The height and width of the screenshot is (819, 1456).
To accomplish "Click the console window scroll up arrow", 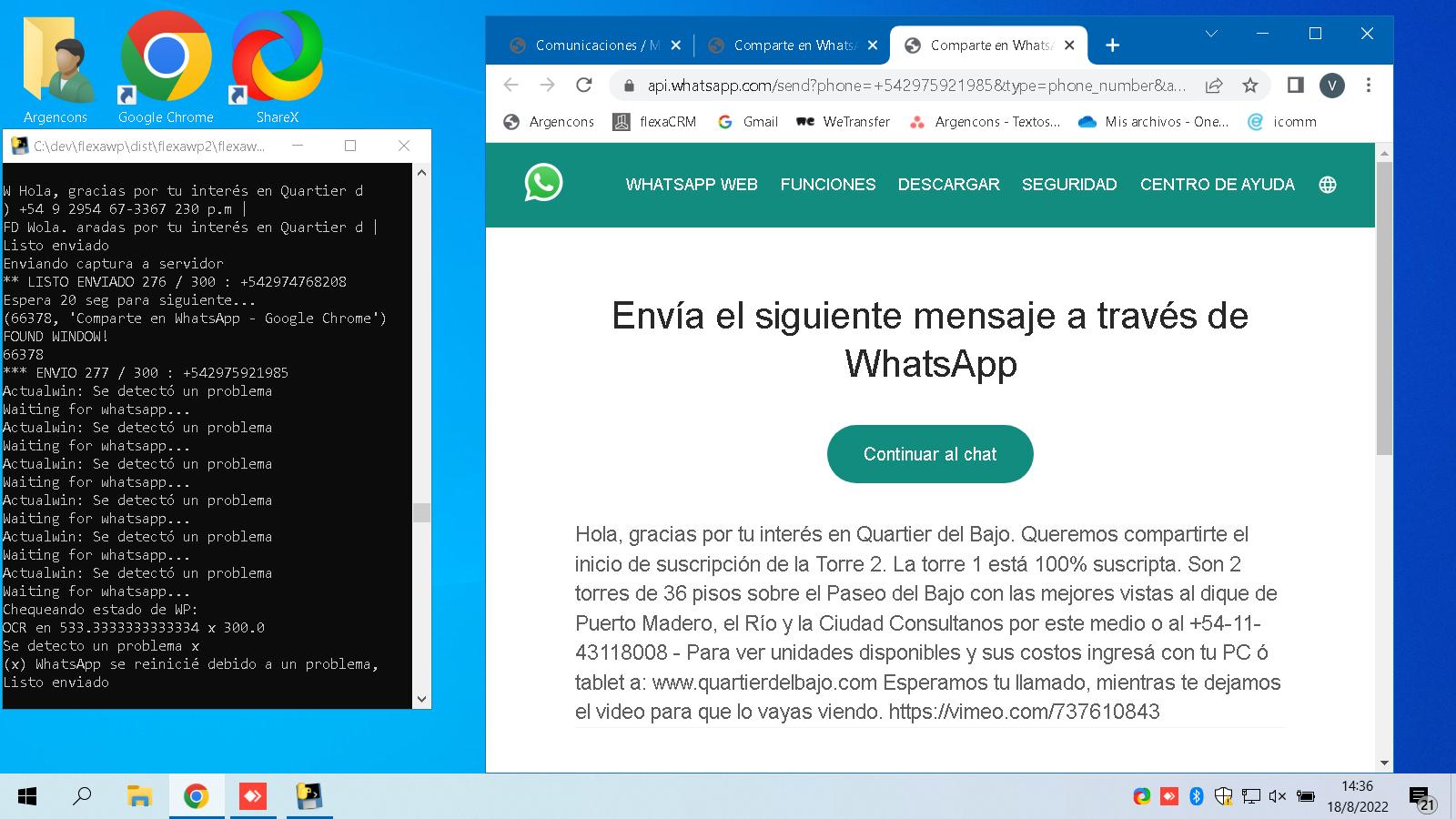I will tap(421, 172).
